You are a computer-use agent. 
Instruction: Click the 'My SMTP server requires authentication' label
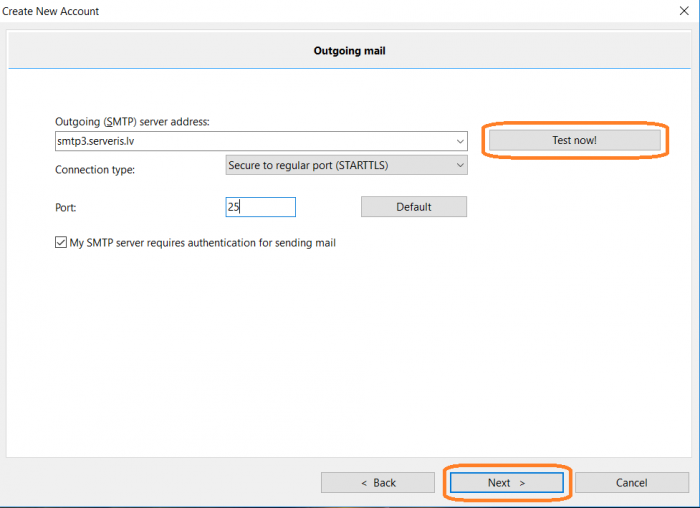click(203, 243)
